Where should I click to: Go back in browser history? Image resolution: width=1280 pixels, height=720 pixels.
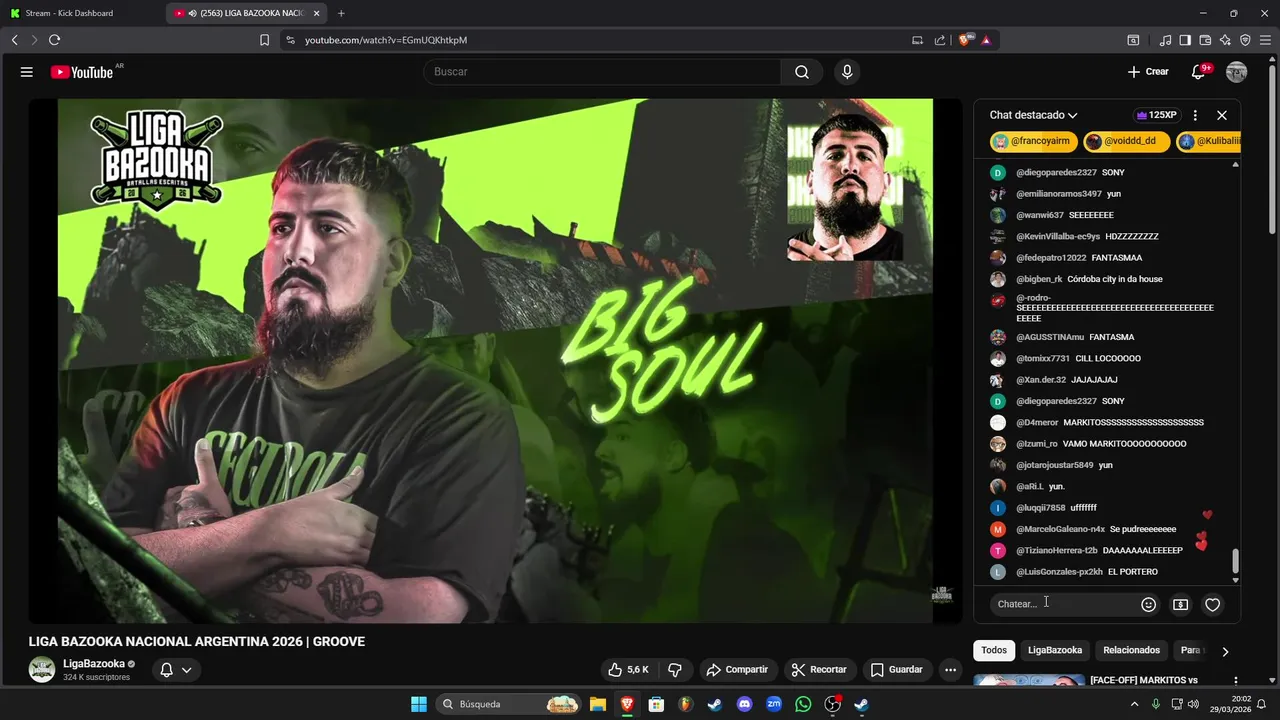(14, 40)
